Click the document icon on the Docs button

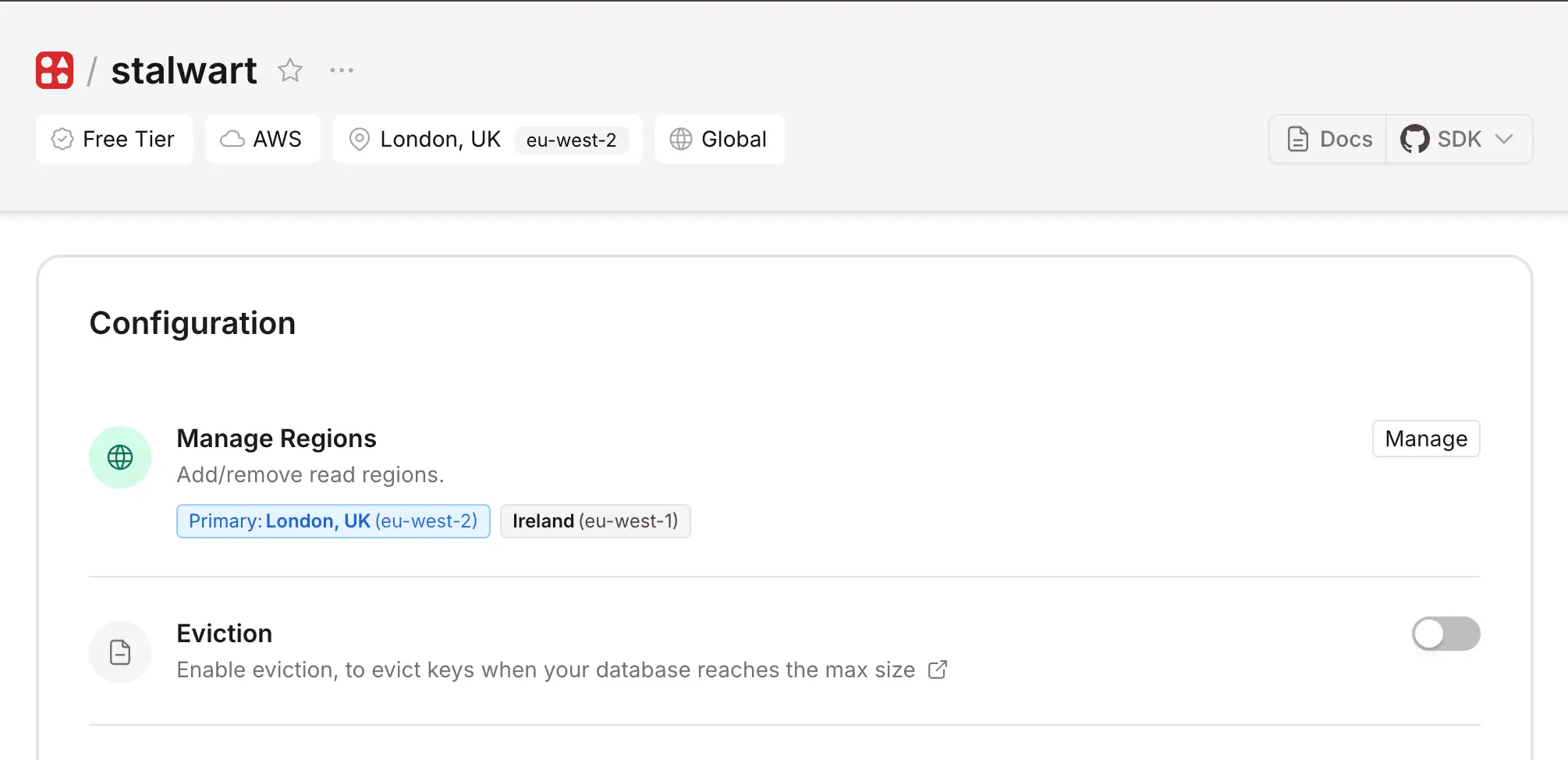tap(1297, 138)
